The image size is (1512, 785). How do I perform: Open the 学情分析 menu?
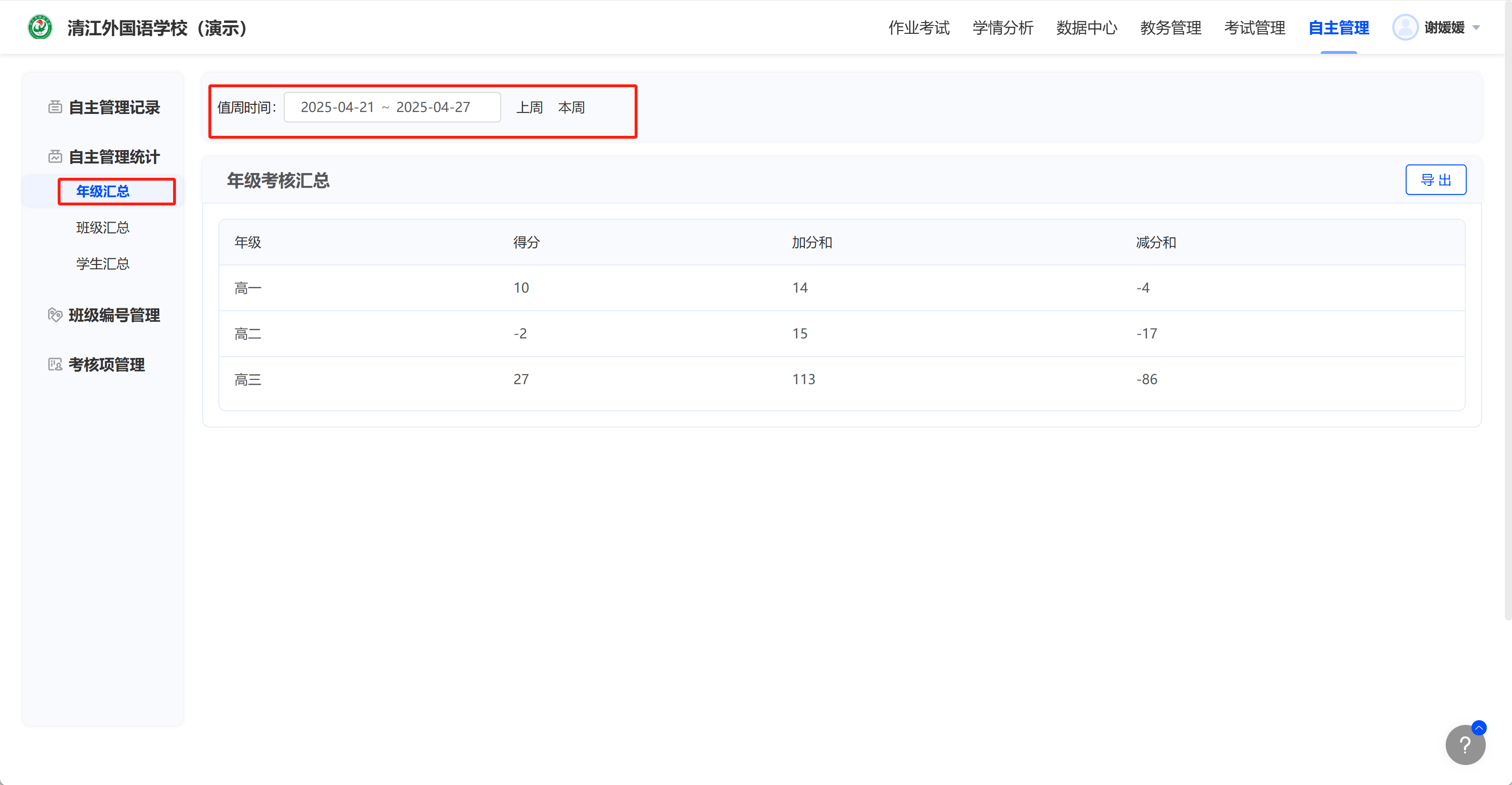coord(1003,28)
